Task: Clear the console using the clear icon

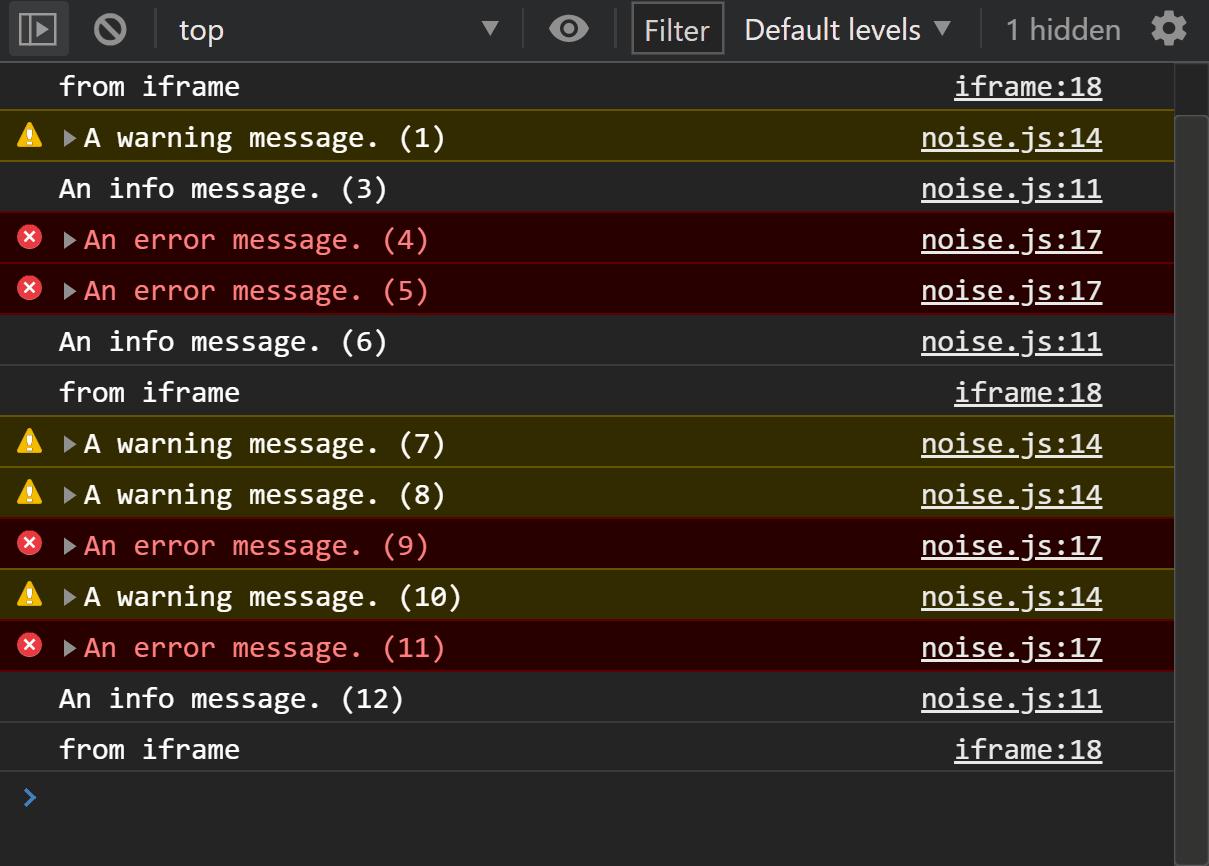Action: 110,29
